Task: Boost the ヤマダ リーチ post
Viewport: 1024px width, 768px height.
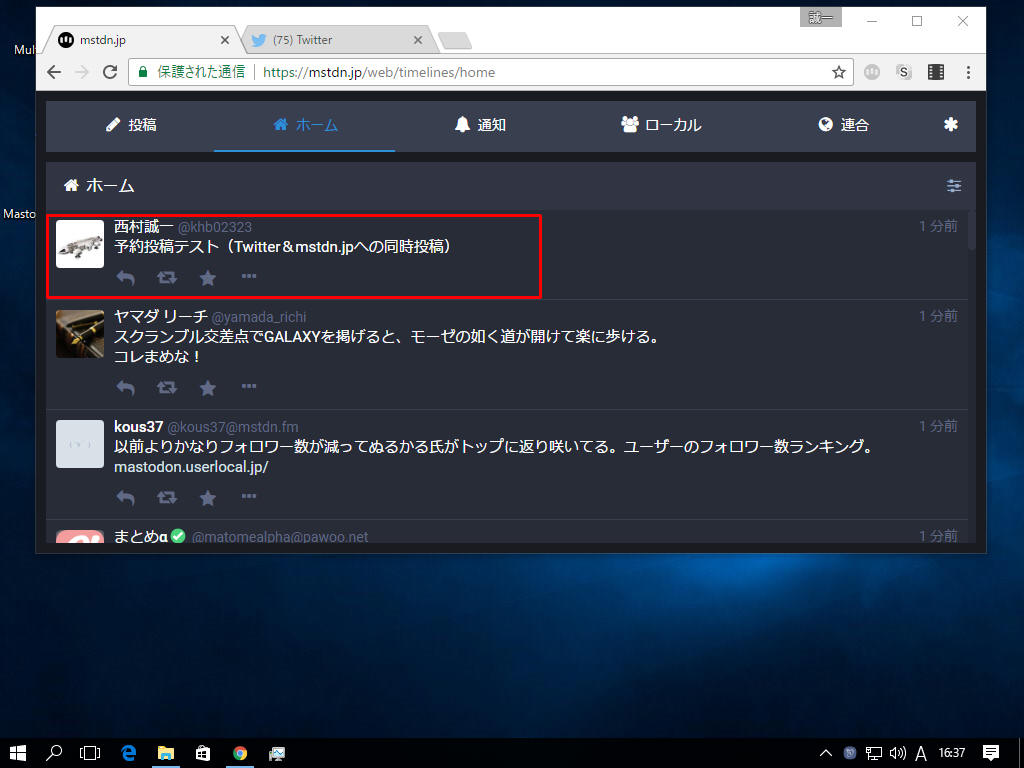Action: pyautogui.click(x=167, y=387)
